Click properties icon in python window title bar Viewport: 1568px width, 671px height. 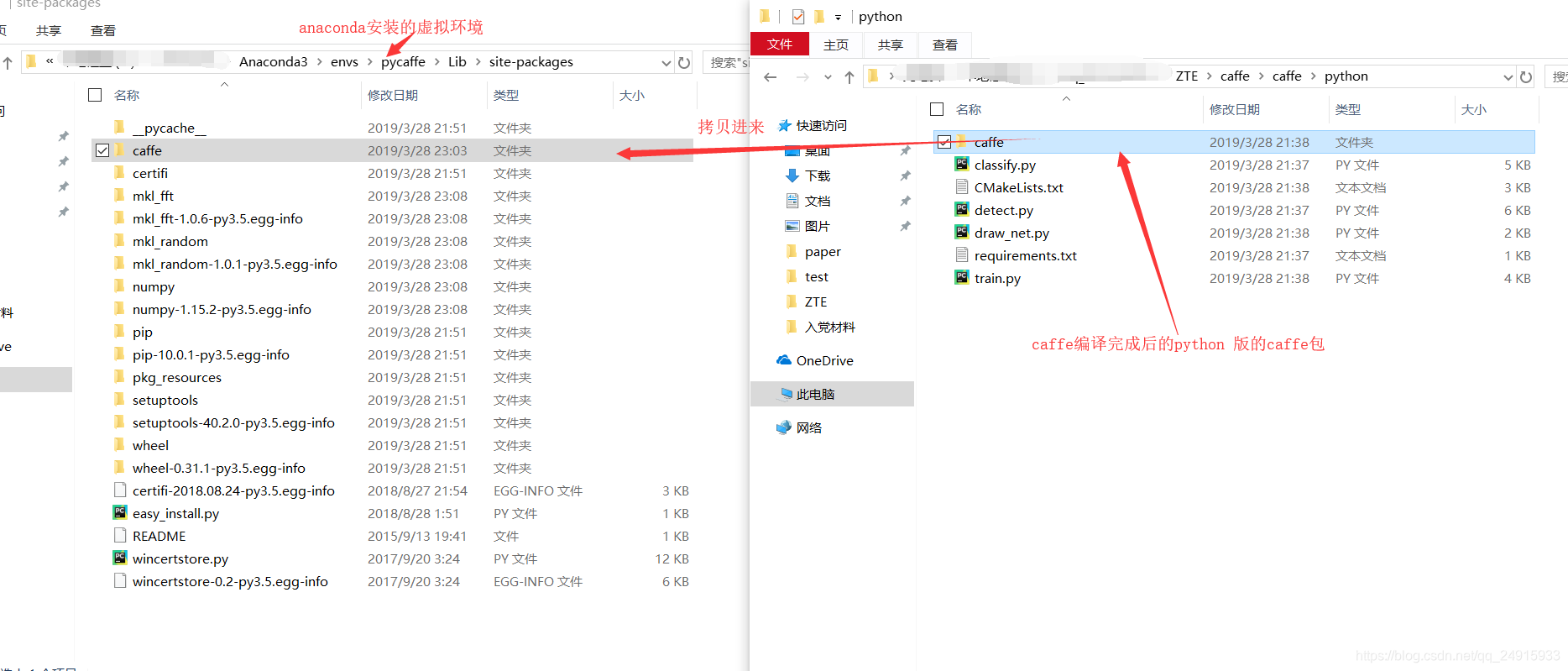point(798,16)
